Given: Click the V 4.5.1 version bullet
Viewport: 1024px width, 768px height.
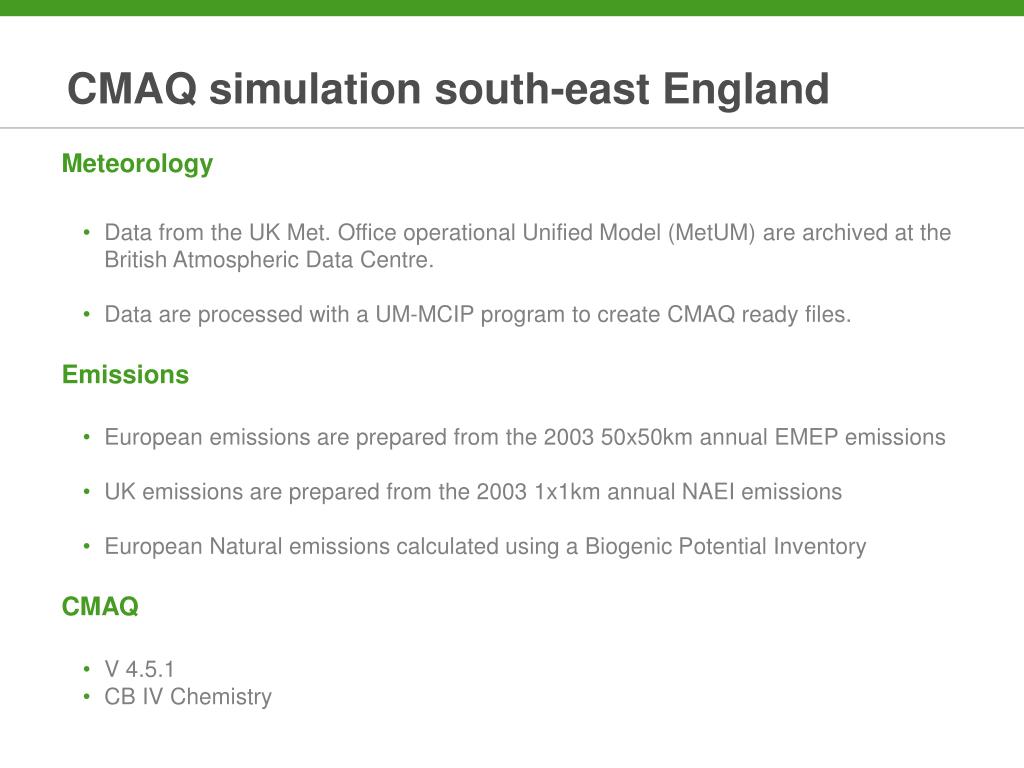Looking at the screenshot, I should click(139, 669).
